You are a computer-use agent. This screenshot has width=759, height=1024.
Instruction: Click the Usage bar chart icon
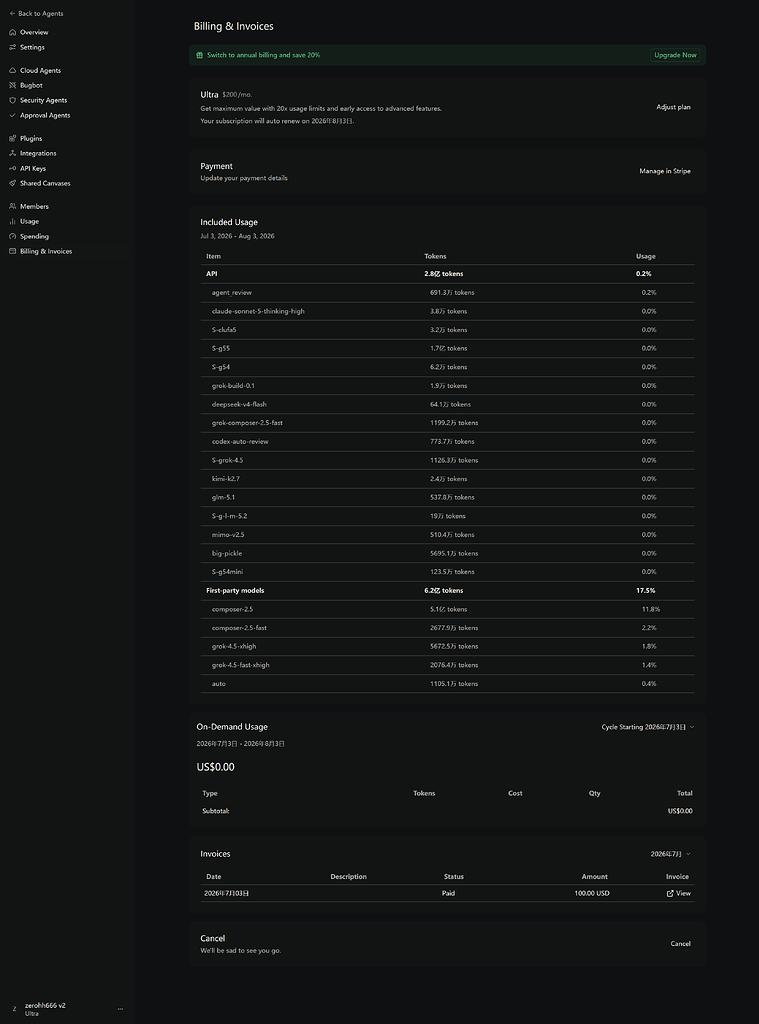coord(12,221)
